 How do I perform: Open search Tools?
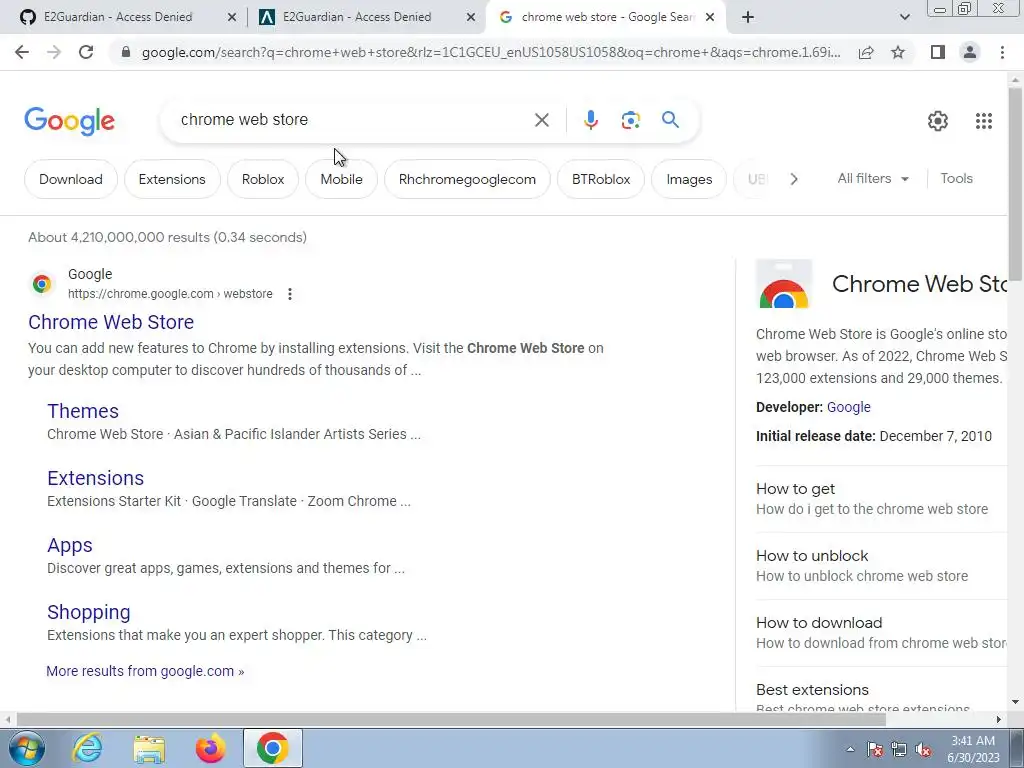click(956, 178)
